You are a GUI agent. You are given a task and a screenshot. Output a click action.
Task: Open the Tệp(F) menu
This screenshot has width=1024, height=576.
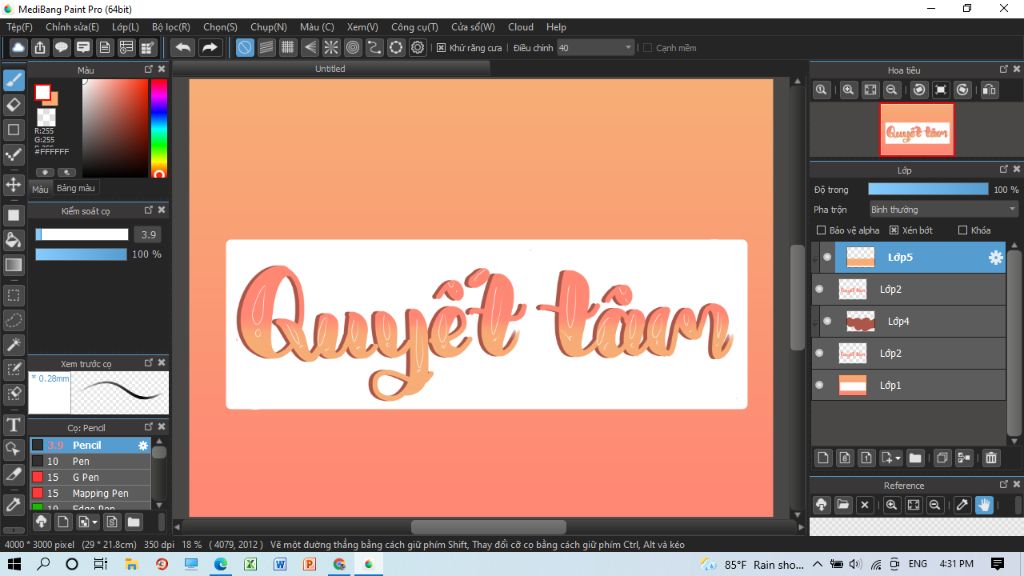click(x=20, y=27)
